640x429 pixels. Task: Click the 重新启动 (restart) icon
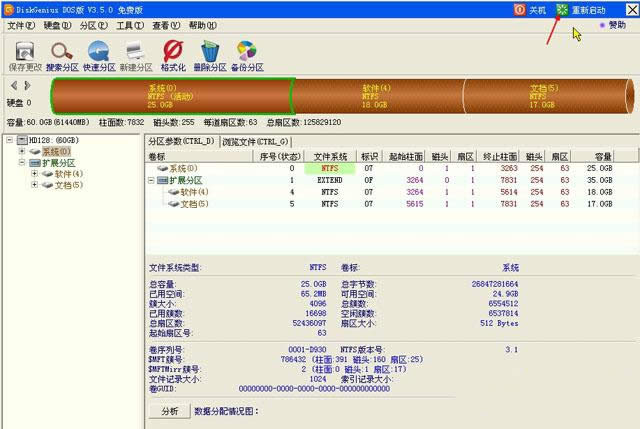(x=565, y=9)
